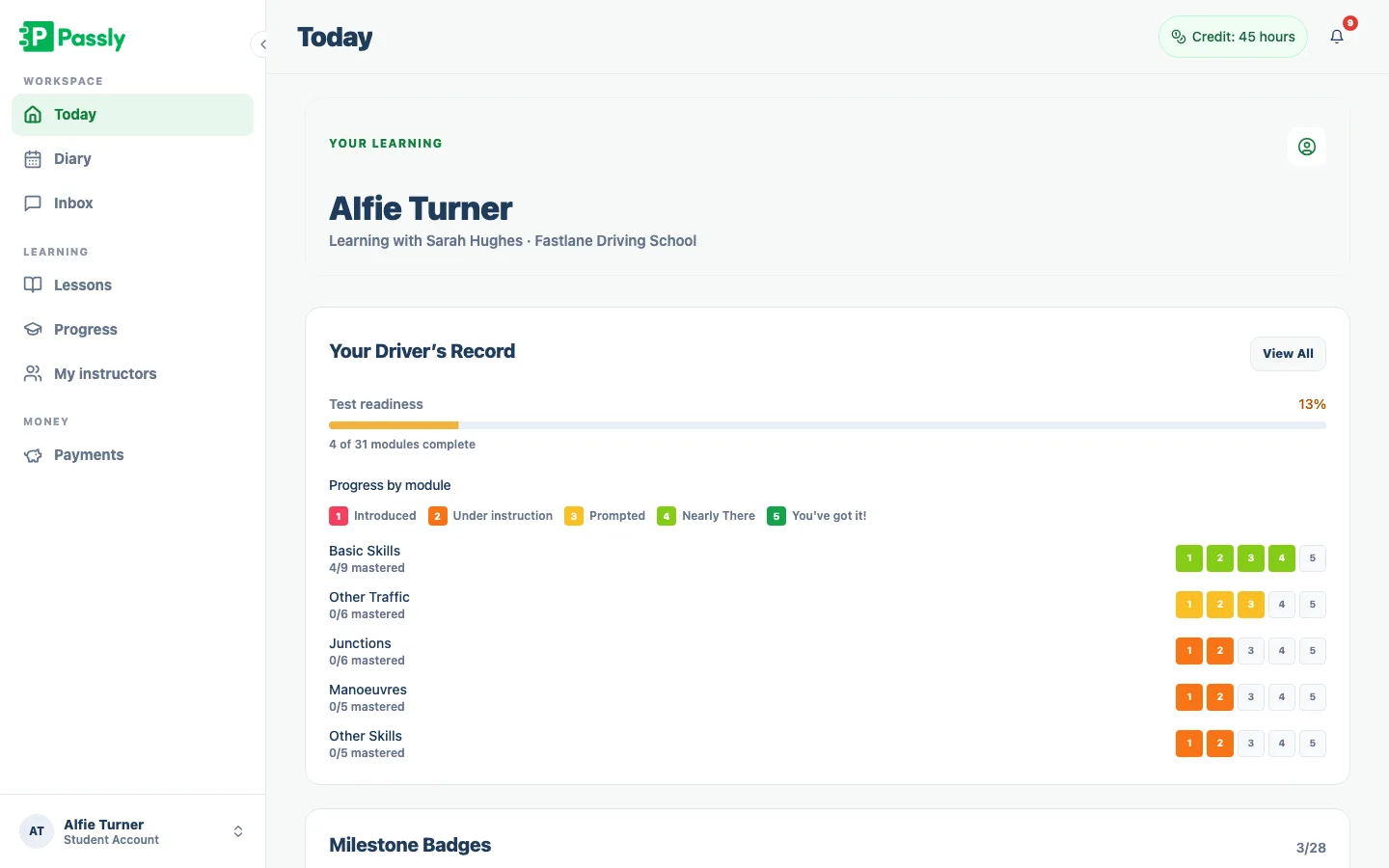Click the You've got it! legend swatch

pos(776,516)
